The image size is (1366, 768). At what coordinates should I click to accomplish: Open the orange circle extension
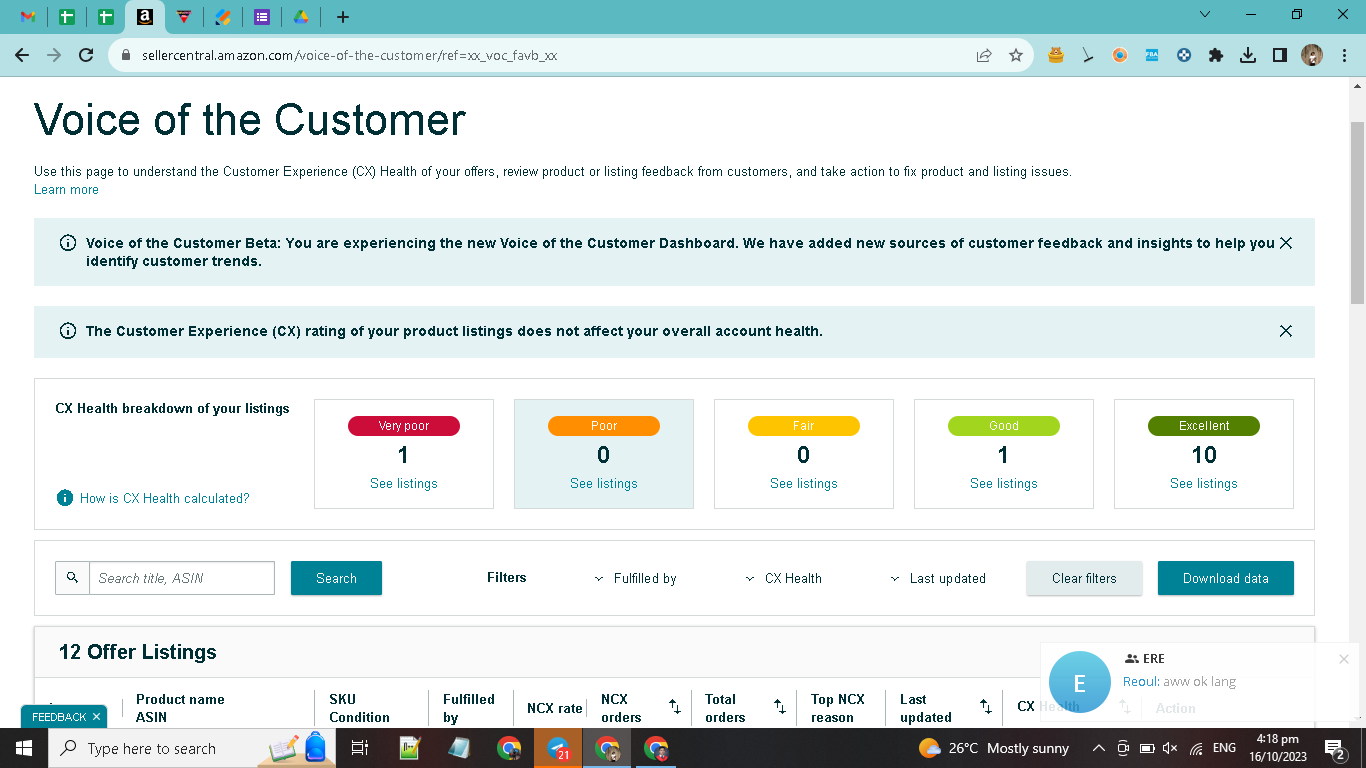[1120, 55]
